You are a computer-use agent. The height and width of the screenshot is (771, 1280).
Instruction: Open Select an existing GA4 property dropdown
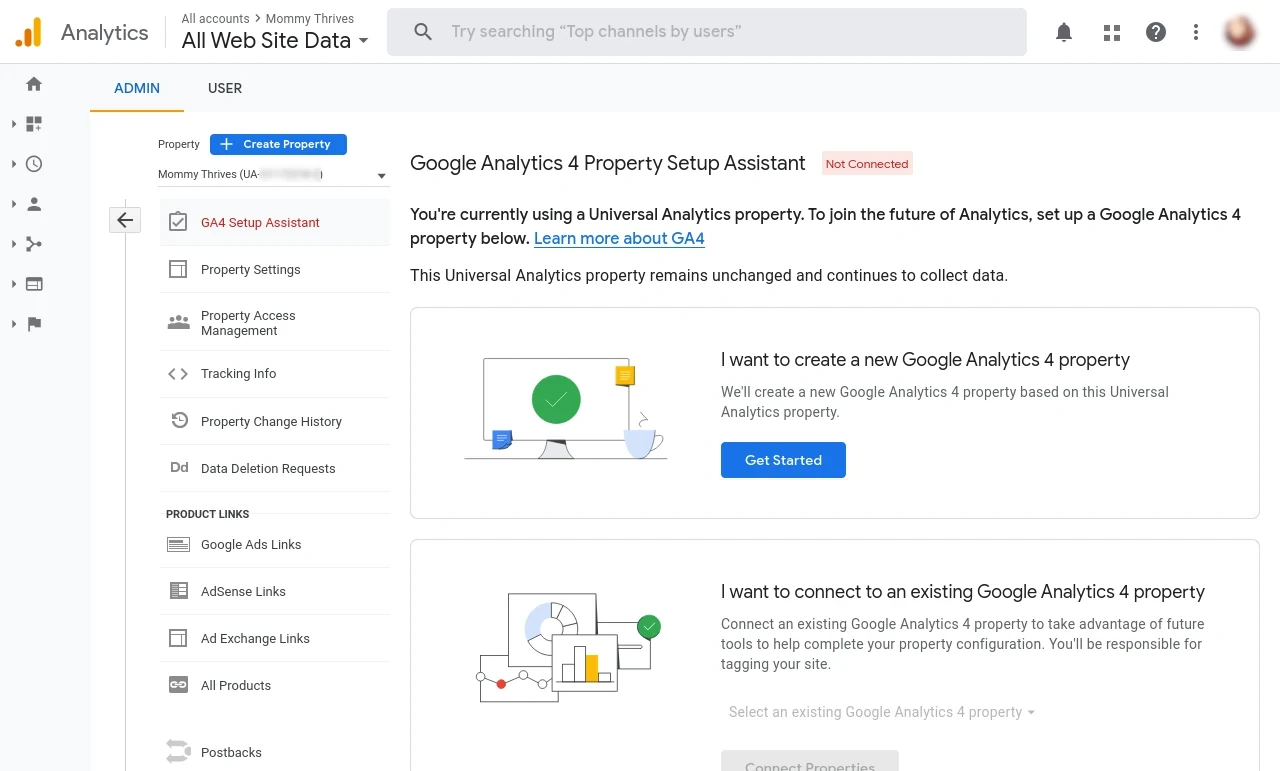pos(881,712)
